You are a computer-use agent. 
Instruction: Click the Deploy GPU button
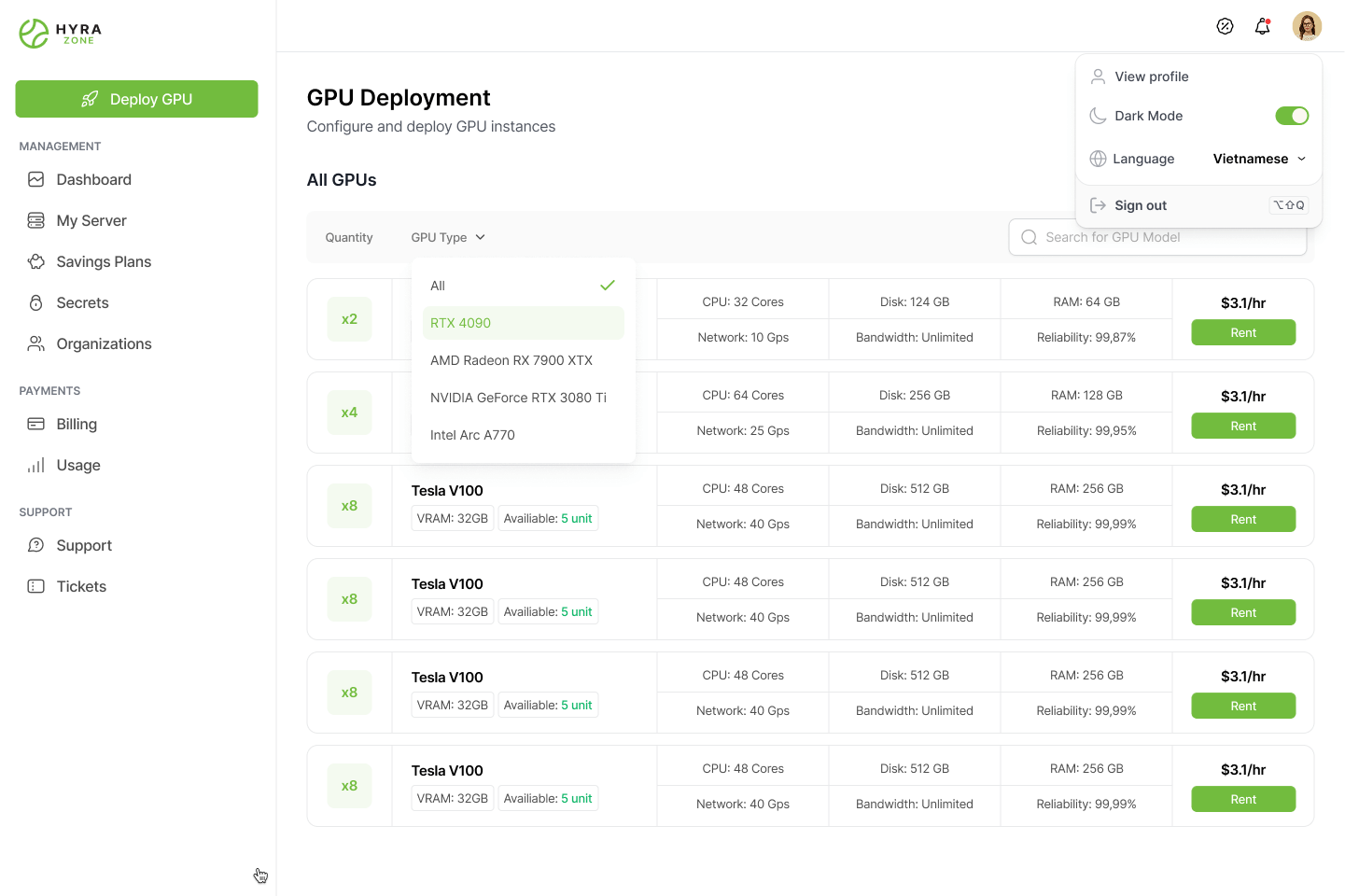(136, 99)
